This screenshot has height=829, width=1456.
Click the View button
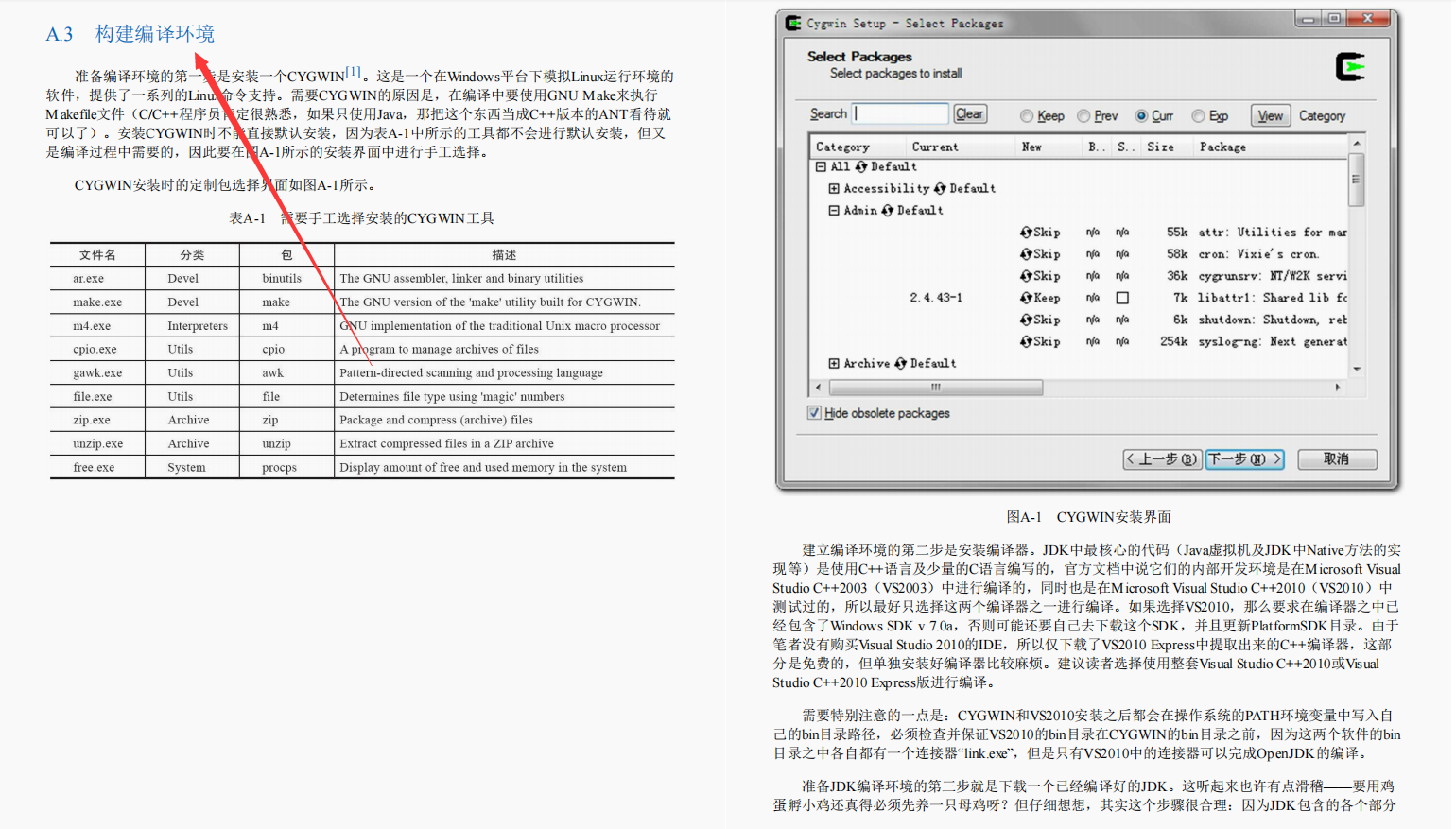click(x=1270, y=115)
